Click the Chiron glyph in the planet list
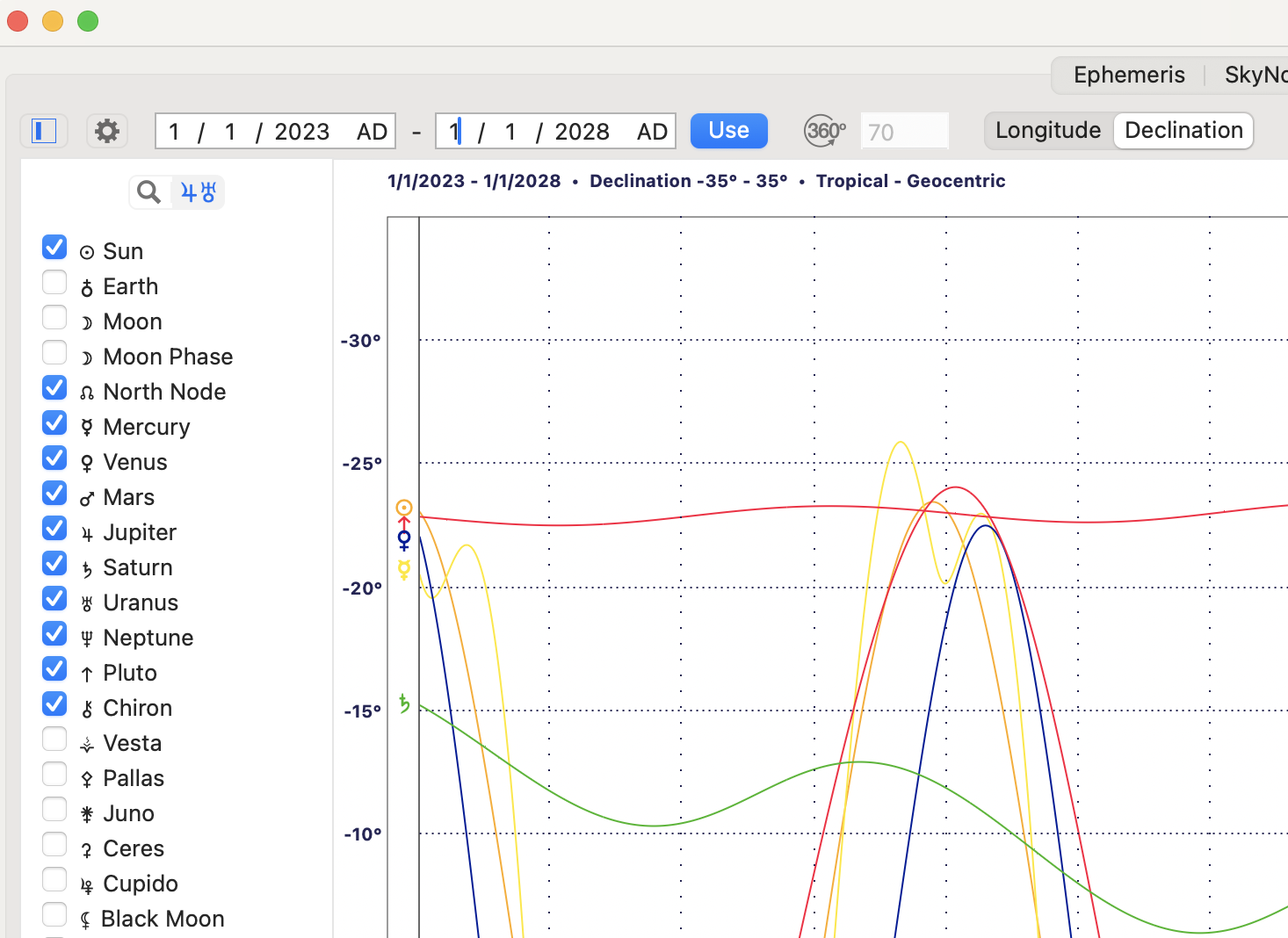 [85, 707]
